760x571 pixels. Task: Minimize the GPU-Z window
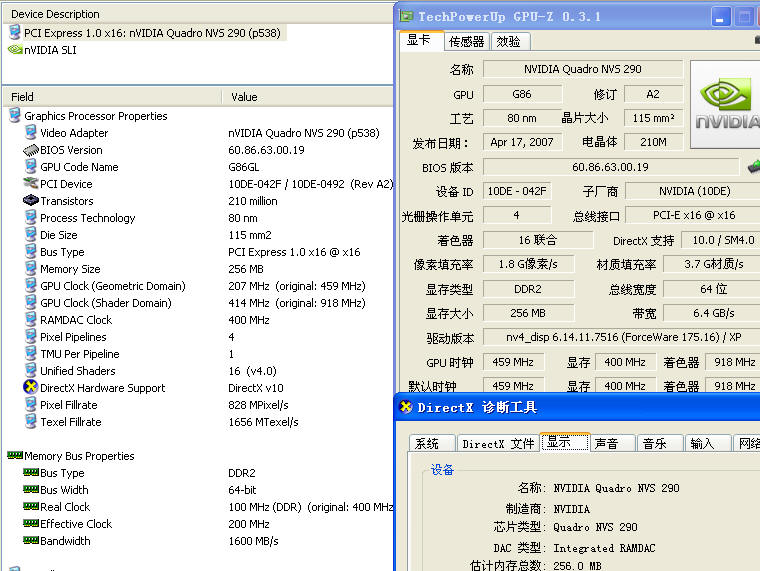click(x=721, y=17)
